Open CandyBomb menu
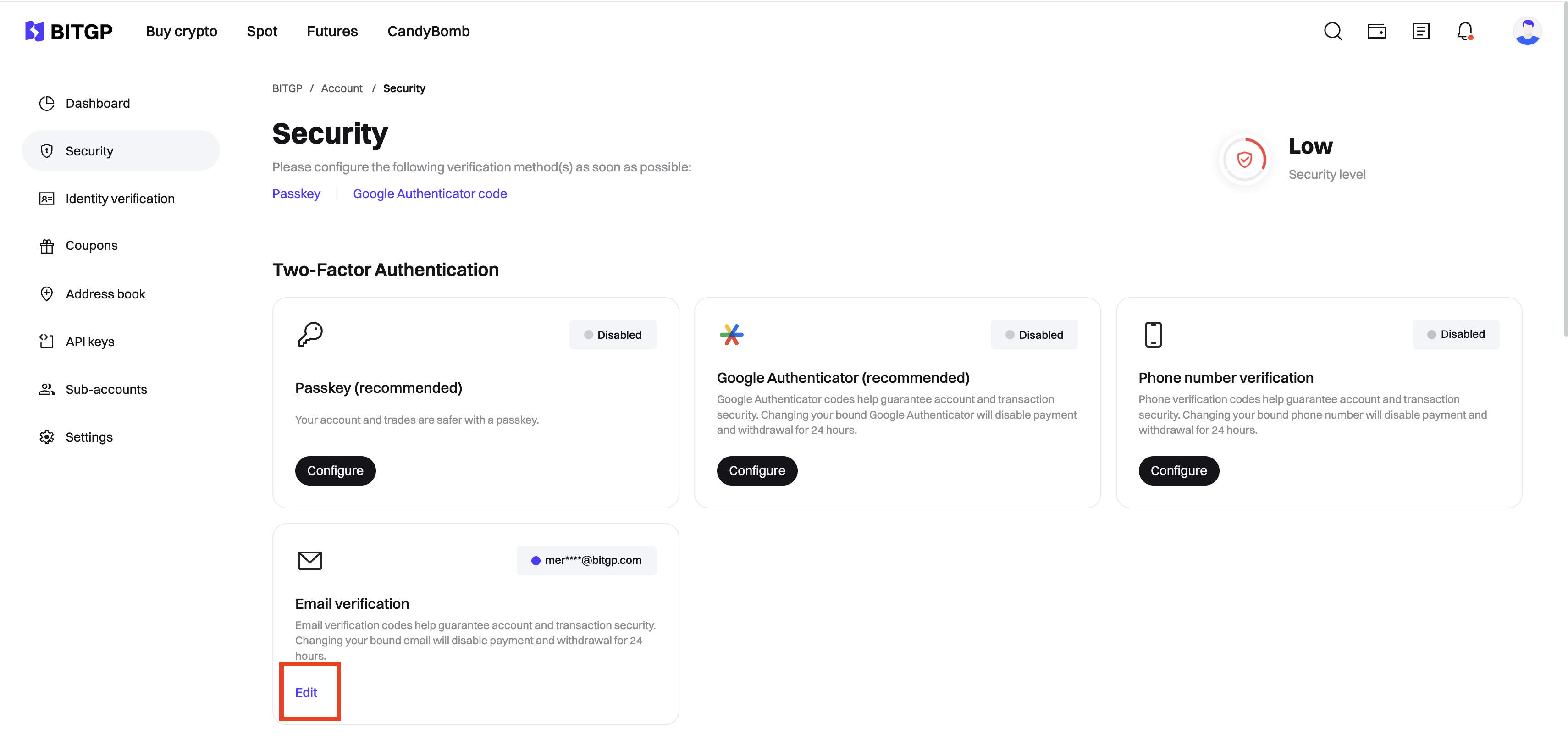The image size is (1568, 751). point(429,31)
